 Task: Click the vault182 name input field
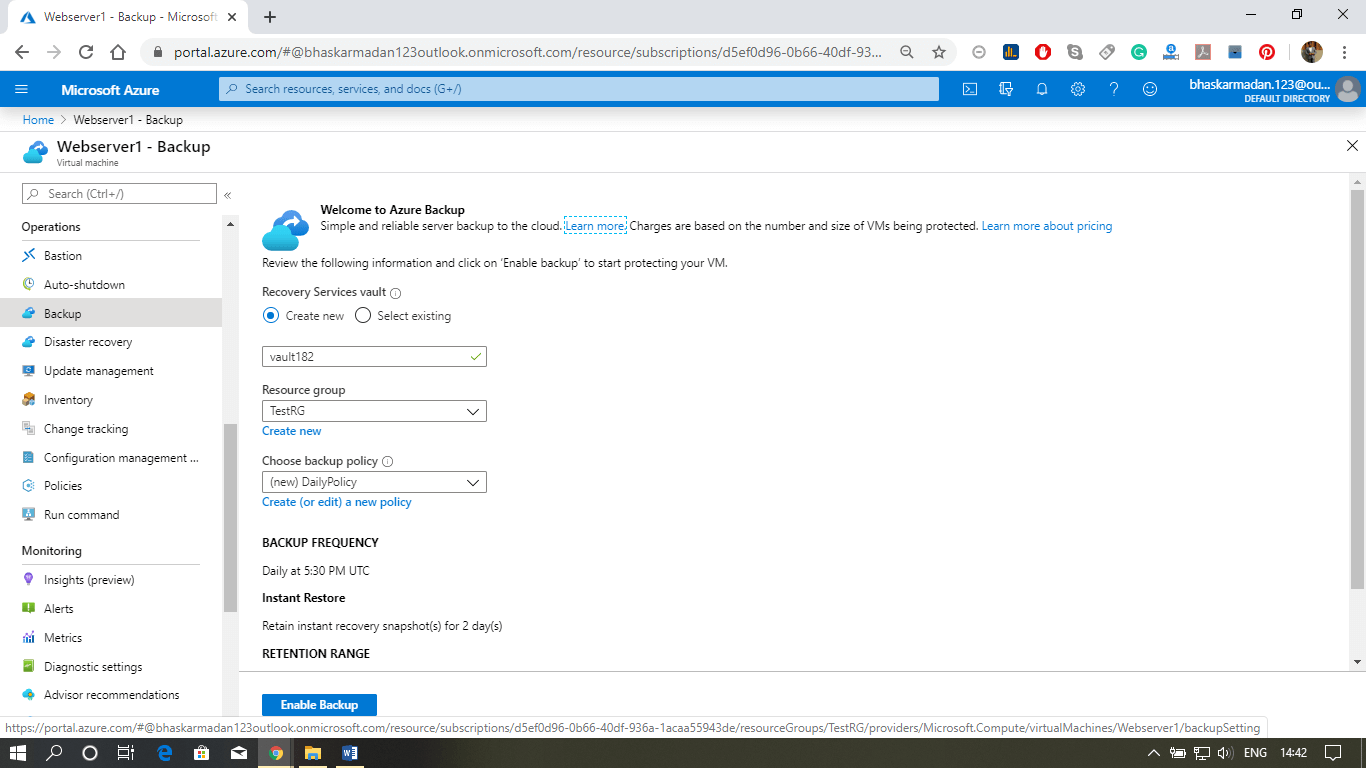[x=360, y=356]
